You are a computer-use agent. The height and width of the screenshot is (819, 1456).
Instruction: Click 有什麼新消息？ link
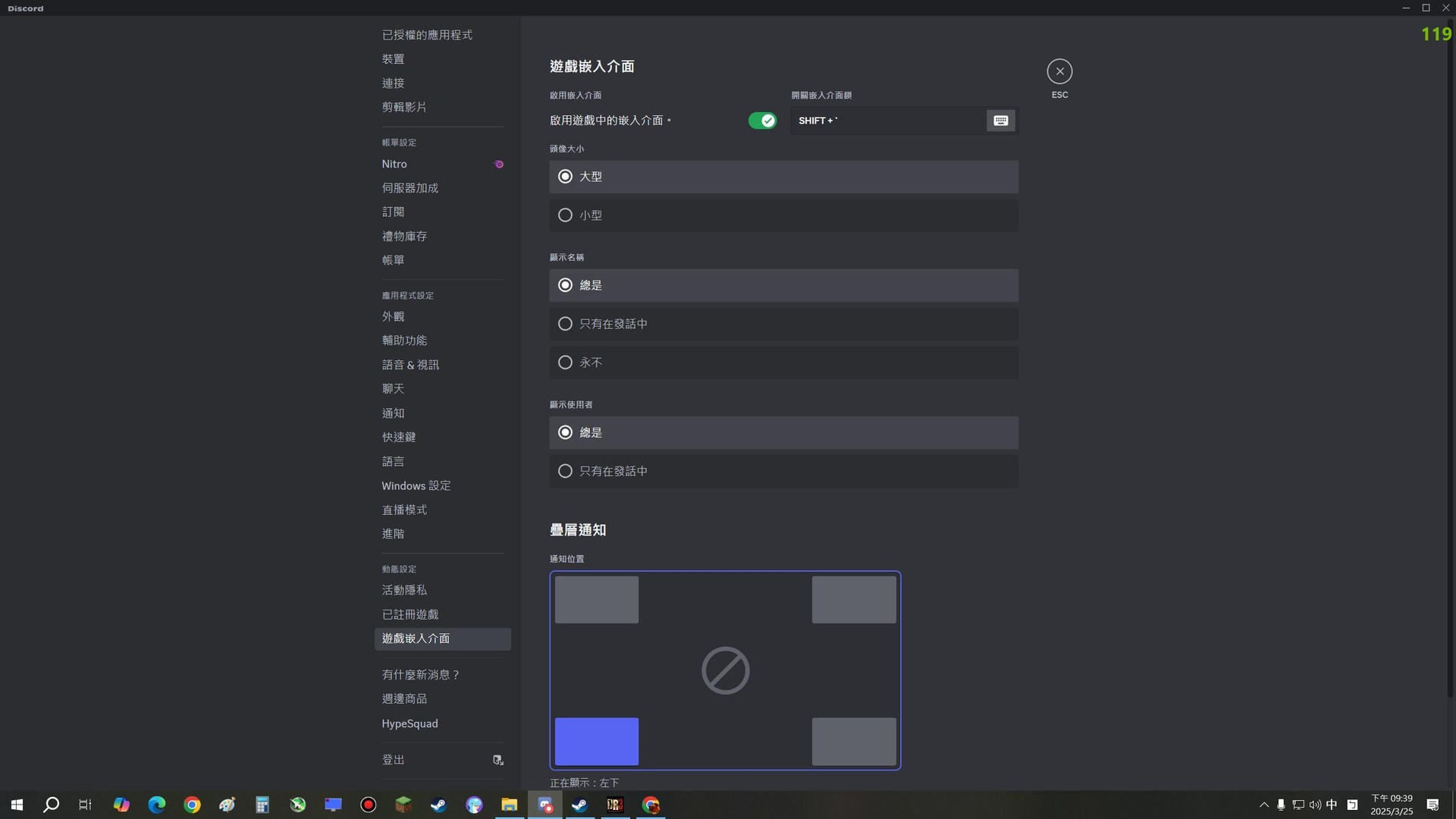442,674
